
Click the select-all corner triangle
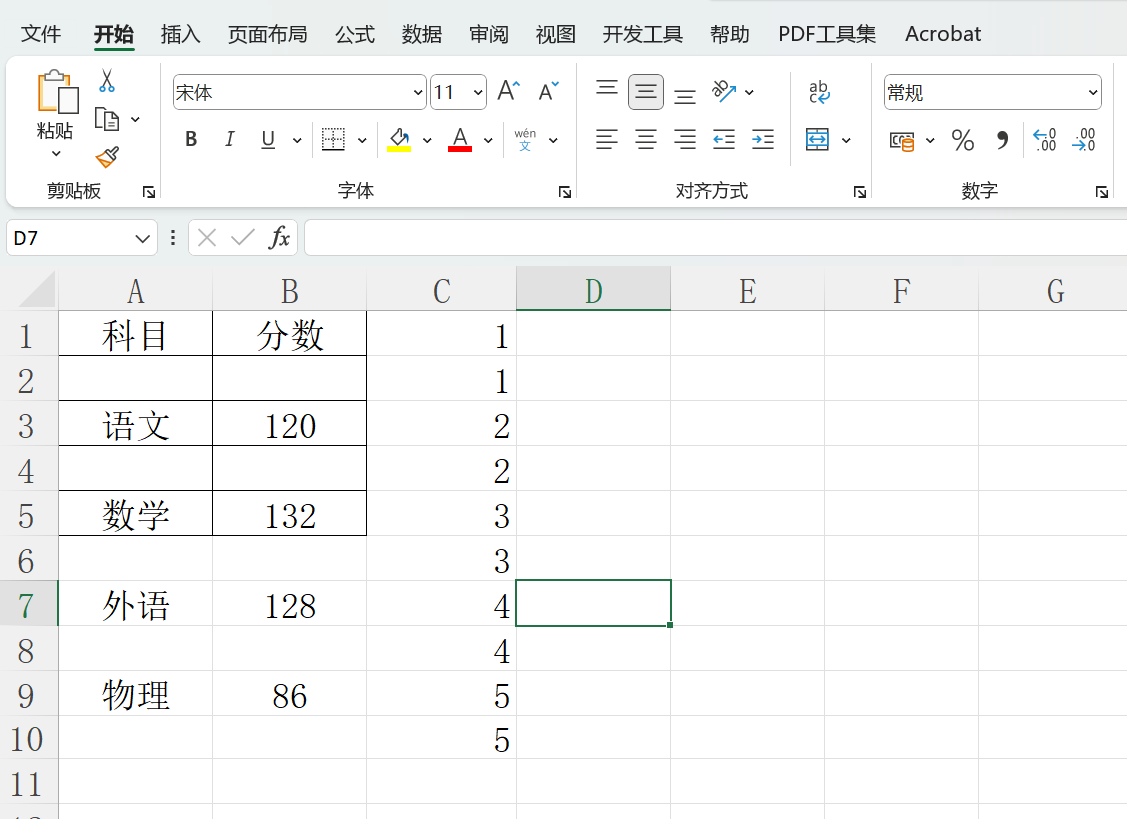pos(36,289)
